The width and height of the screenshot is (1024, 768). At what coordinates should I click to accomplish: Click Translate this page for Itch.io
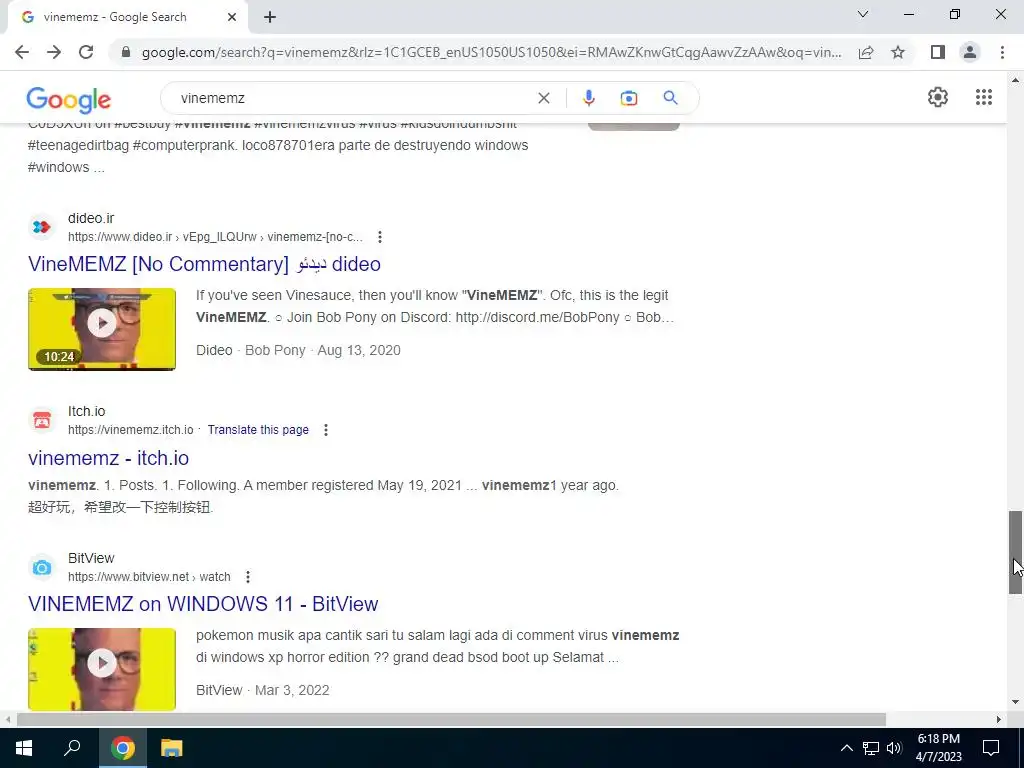pyautogui.click(x=258, y=430)
